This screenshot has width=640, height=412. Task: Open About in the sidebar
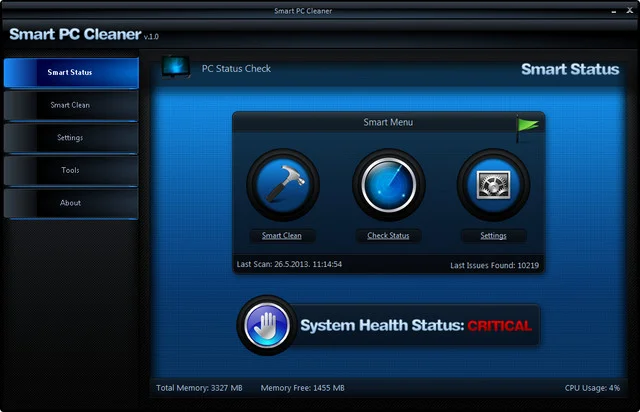[71, 203]
